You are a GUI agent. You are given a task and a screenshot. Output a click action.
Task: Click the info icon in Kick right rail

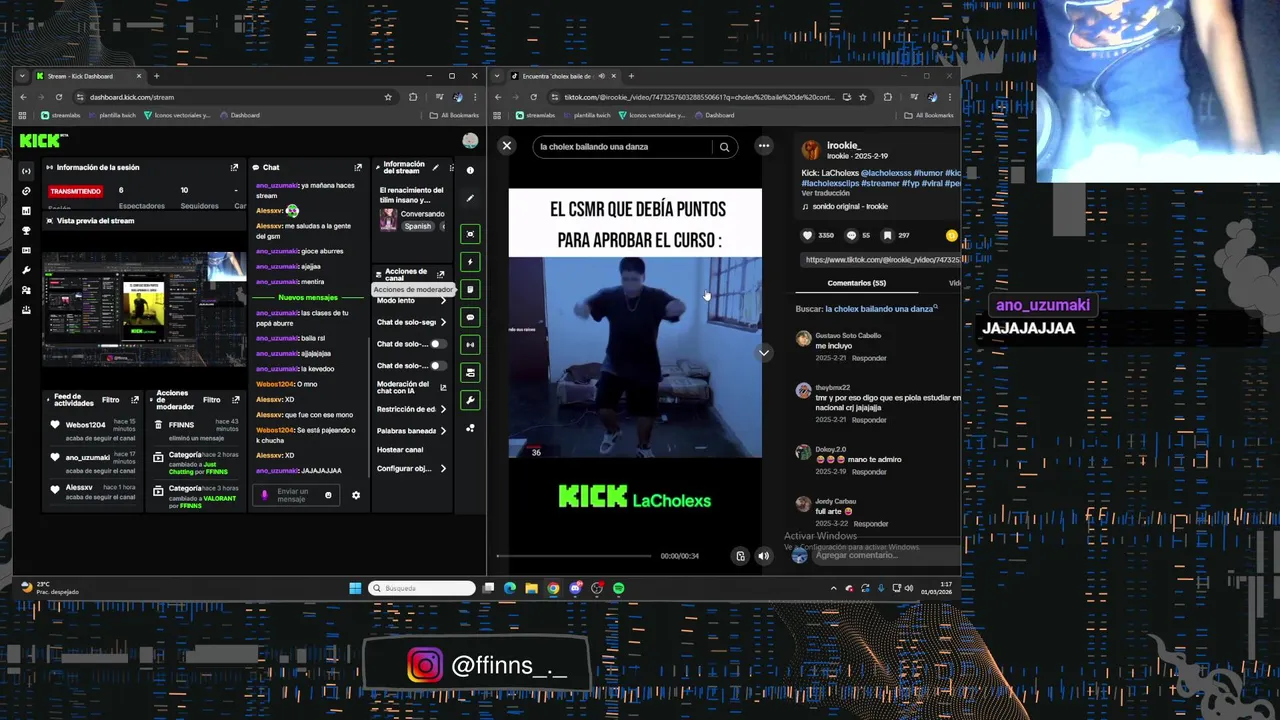tap(470, 170)
